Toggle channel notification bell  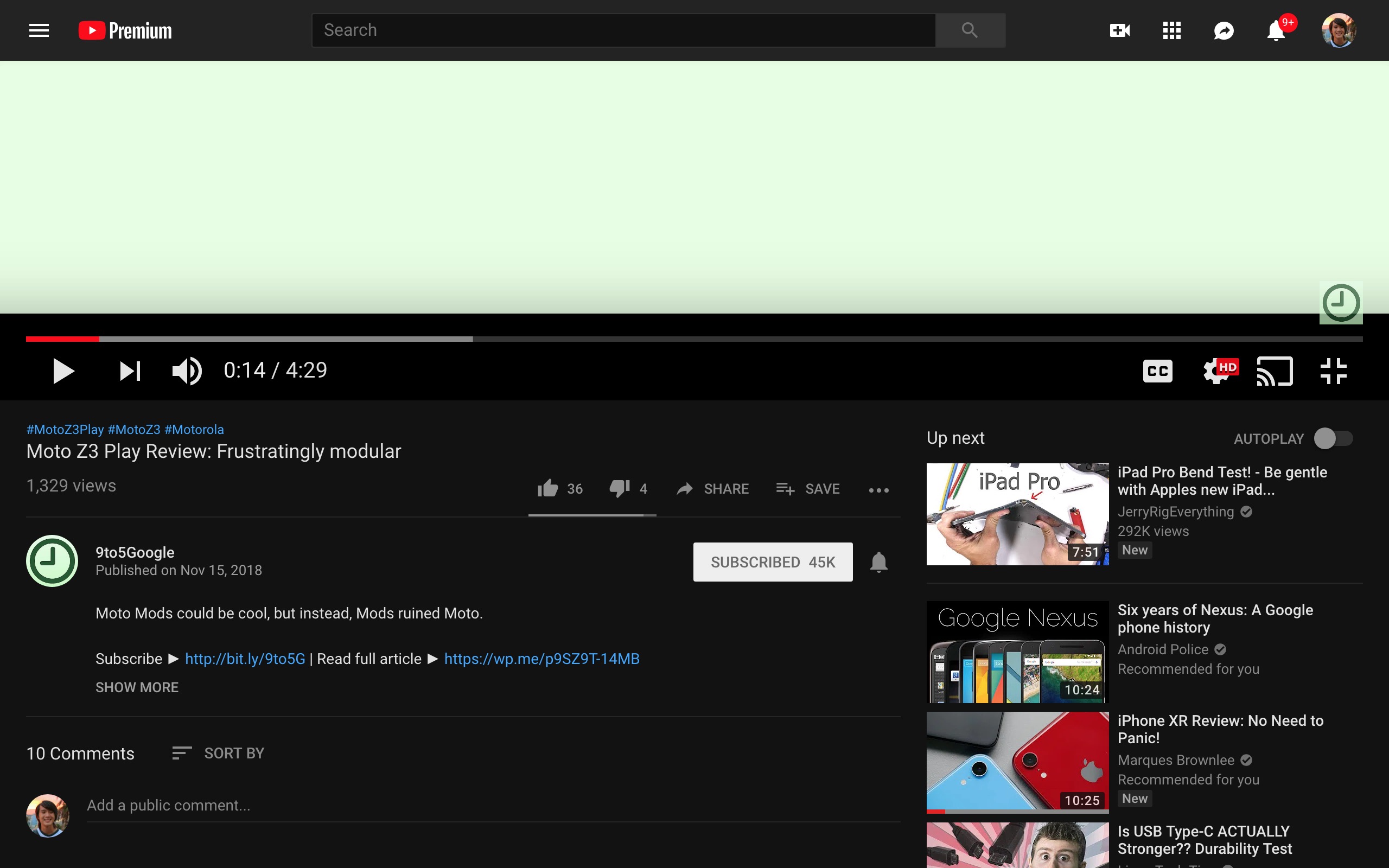[879, 562]
